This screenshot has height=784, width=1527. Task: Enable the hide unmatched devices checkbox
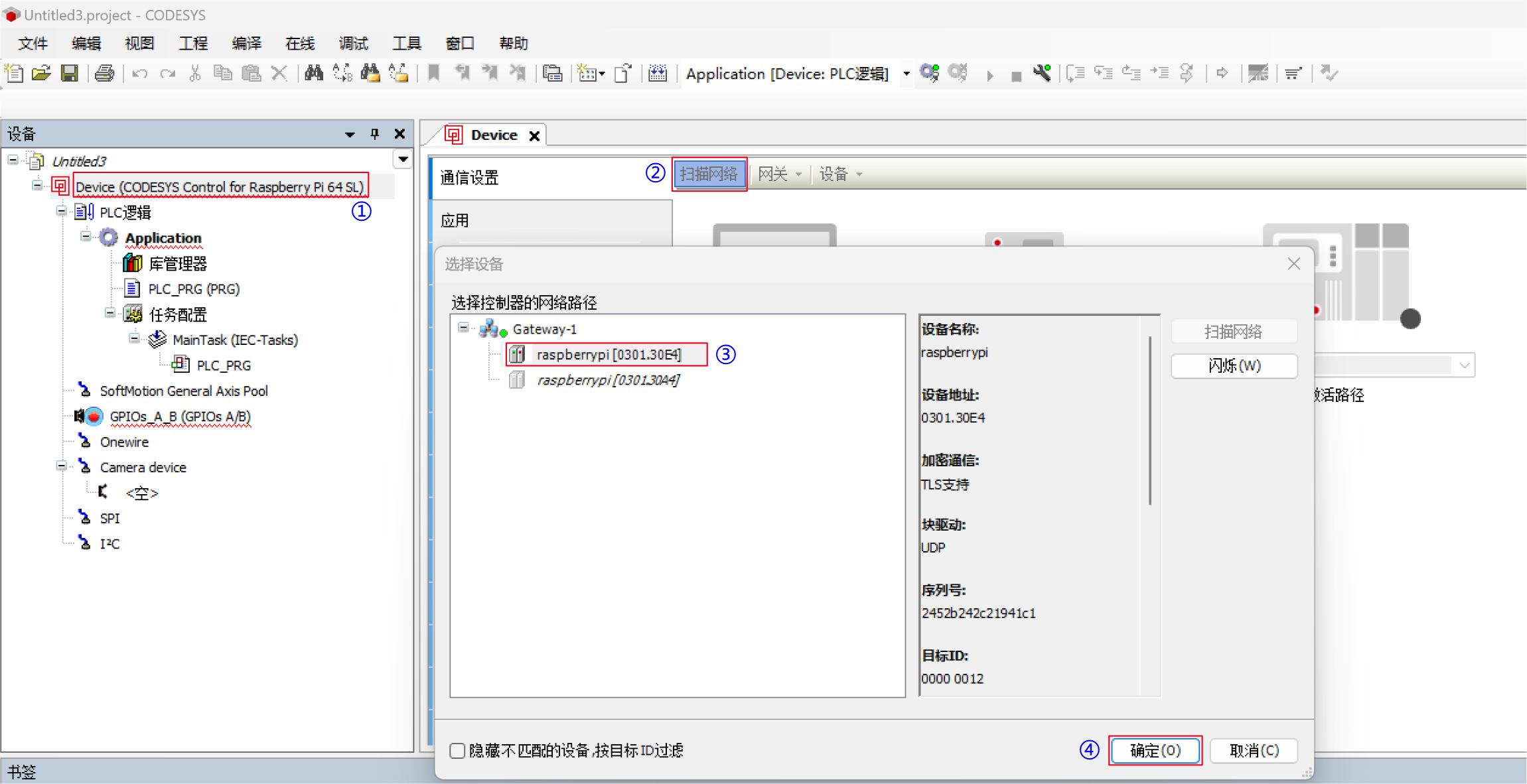(x=457, y=750)
